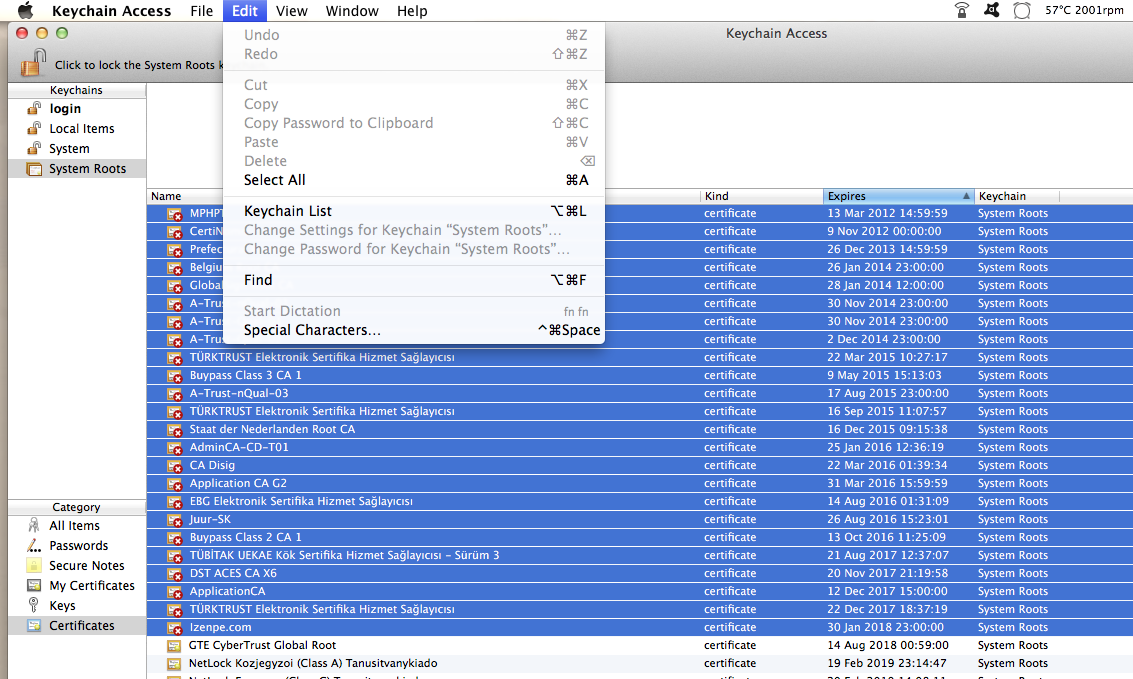Image resolution: width=1133 pixels, height=679 pixels.
Task: Click the Certificates category icon
Action: point(34,626)
